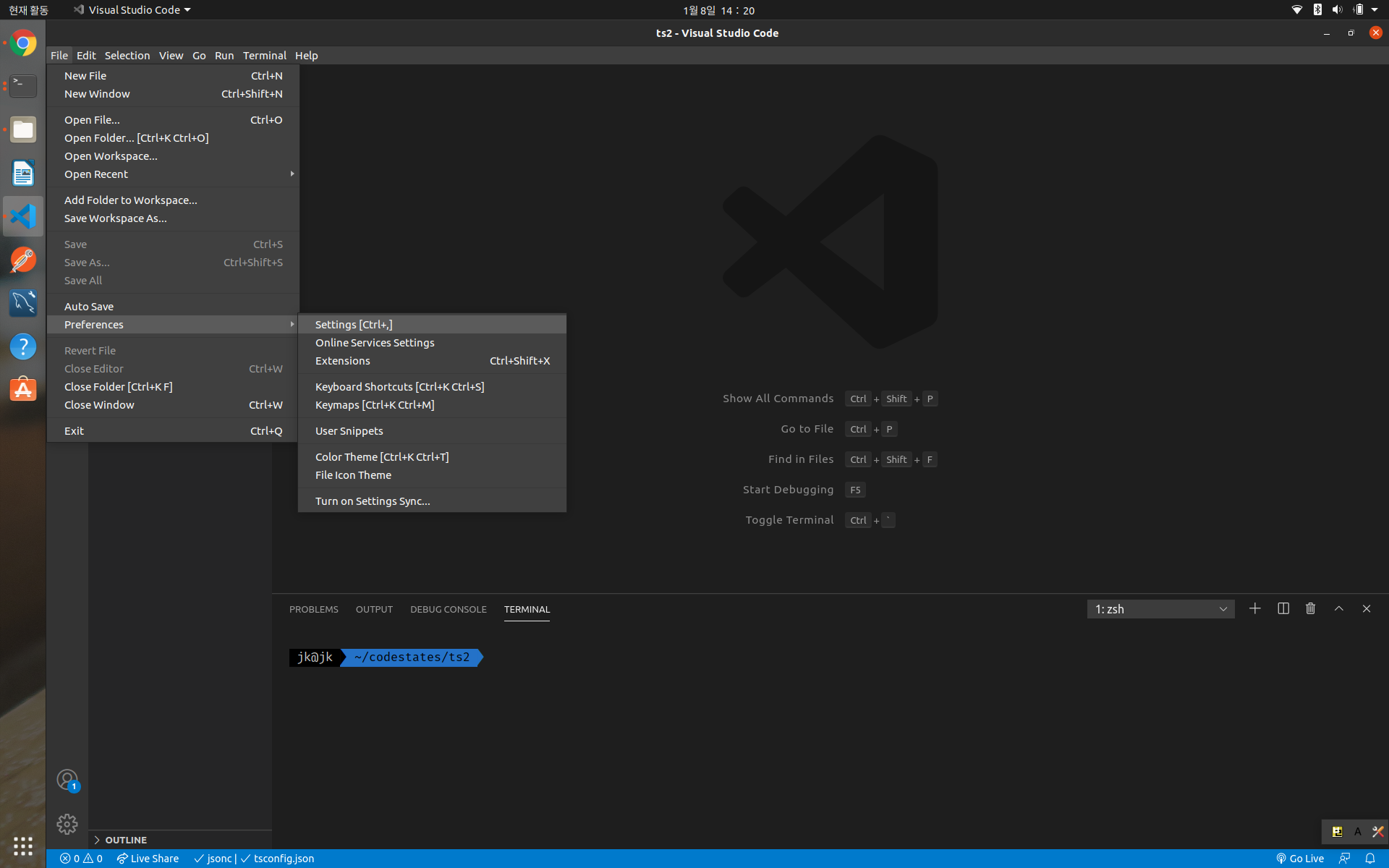Open the Accounts icon in activity bar
Image resolution: width=1389 pixels, height=868 pixels.
coord(67,780)
